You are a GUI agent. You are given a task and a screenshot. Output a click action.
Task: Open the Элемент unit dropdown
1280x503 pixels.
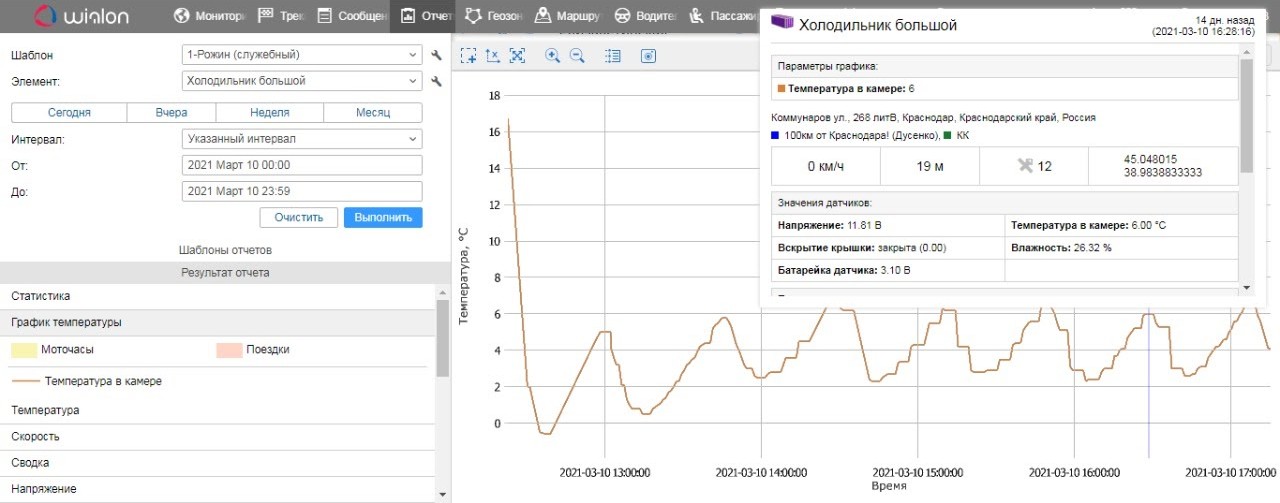point(301,81)
